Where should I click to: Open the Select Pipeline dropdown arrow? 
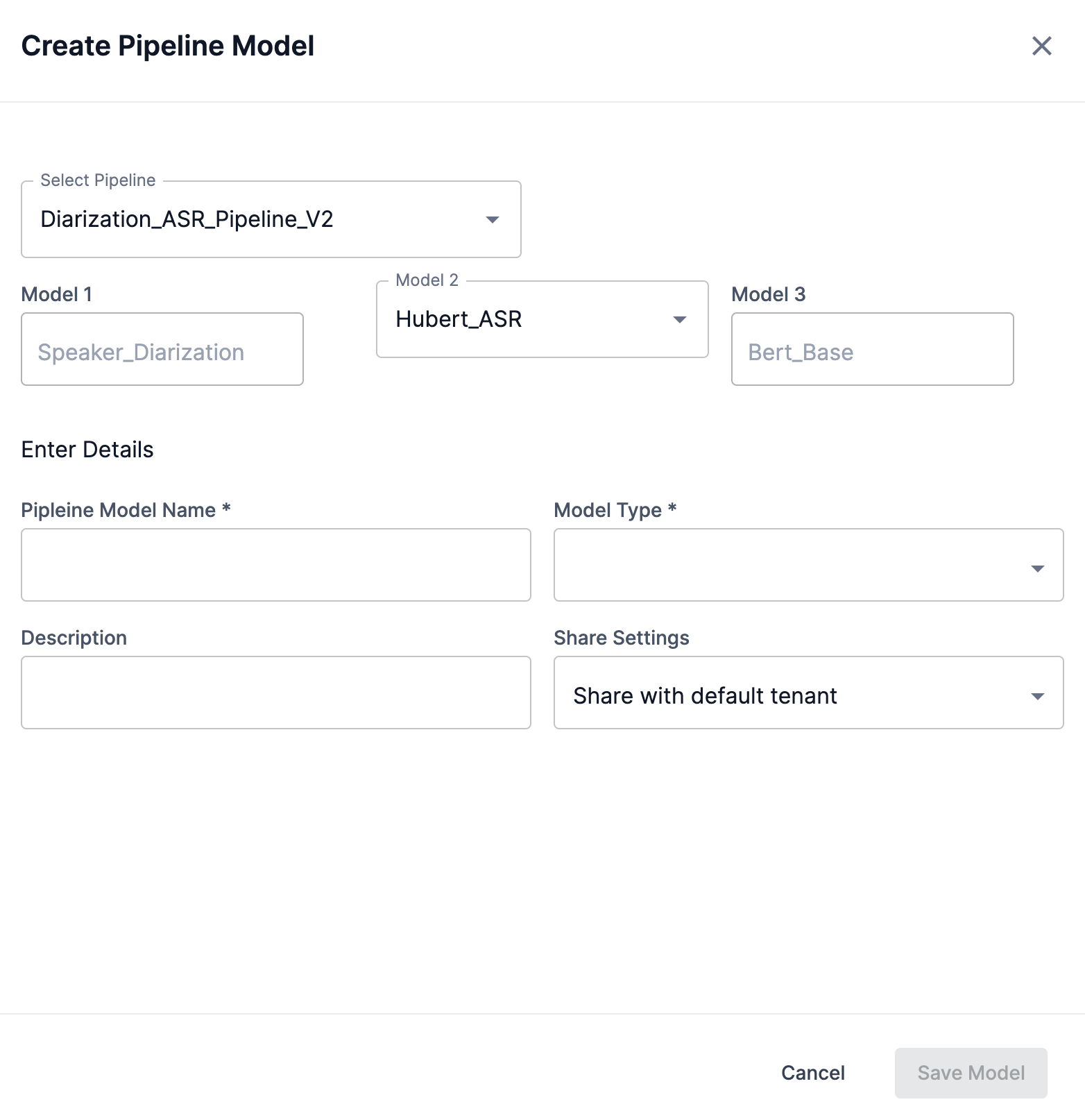(x=493, y=219)
